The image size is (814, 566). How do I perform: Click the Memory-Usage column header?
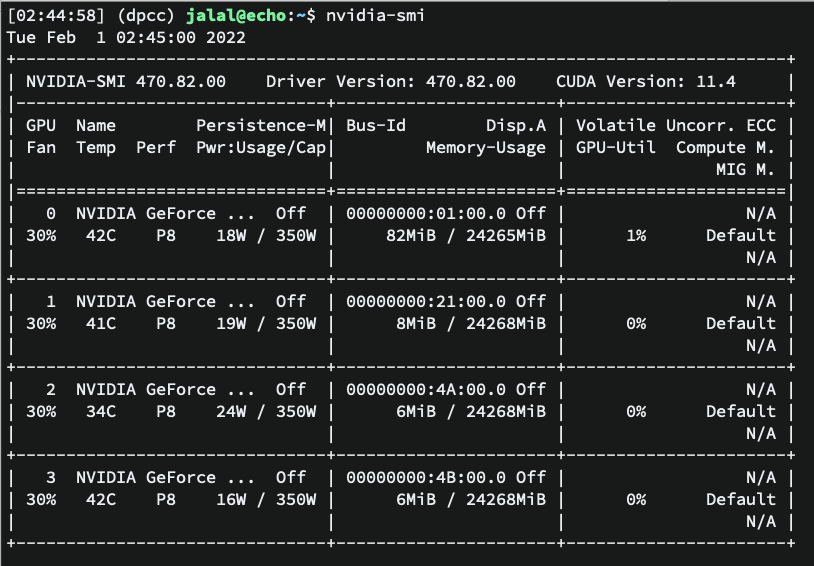tap(486, 147)
